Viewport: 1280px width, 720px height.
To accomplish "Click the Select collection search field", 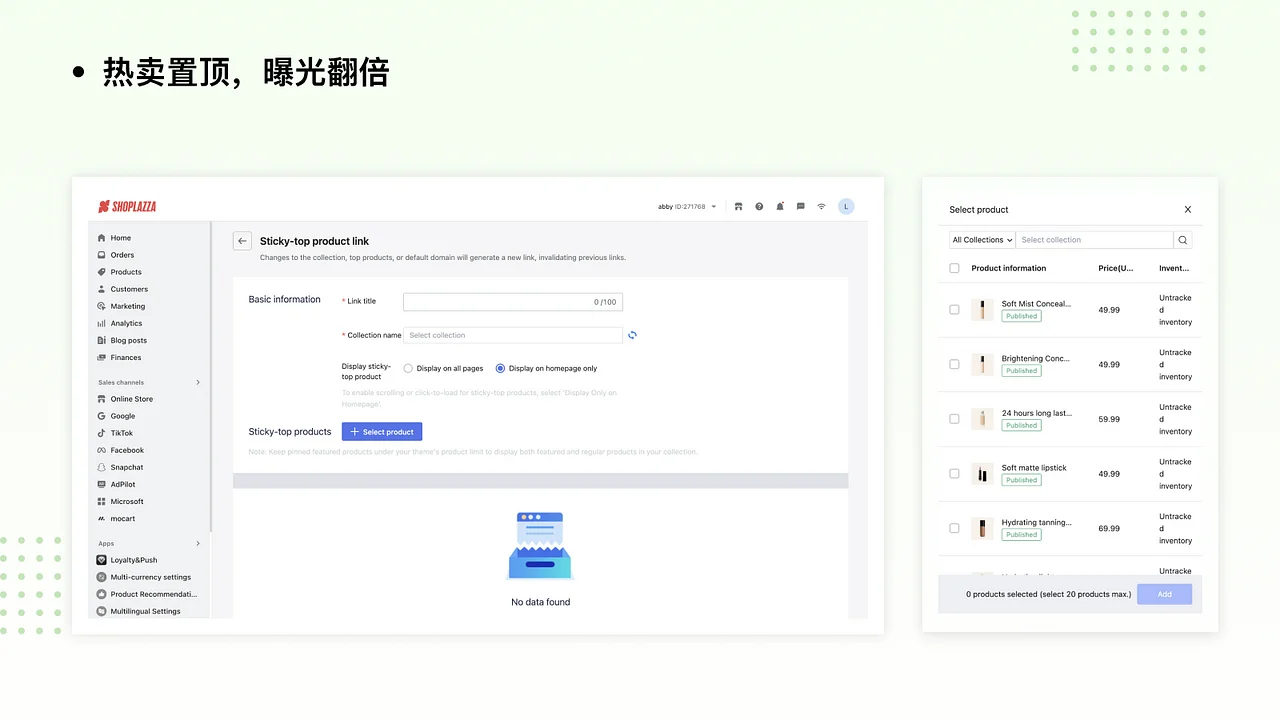I will click(x=1095, y=240).
